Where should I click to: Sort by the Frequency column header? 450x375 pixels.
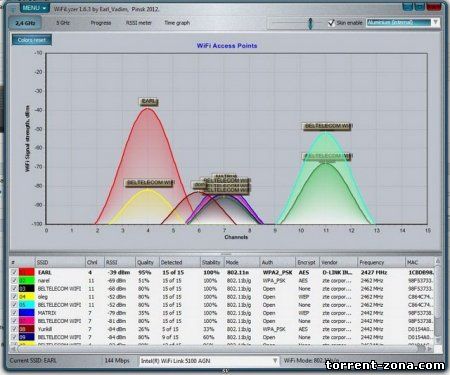(381, 262)
